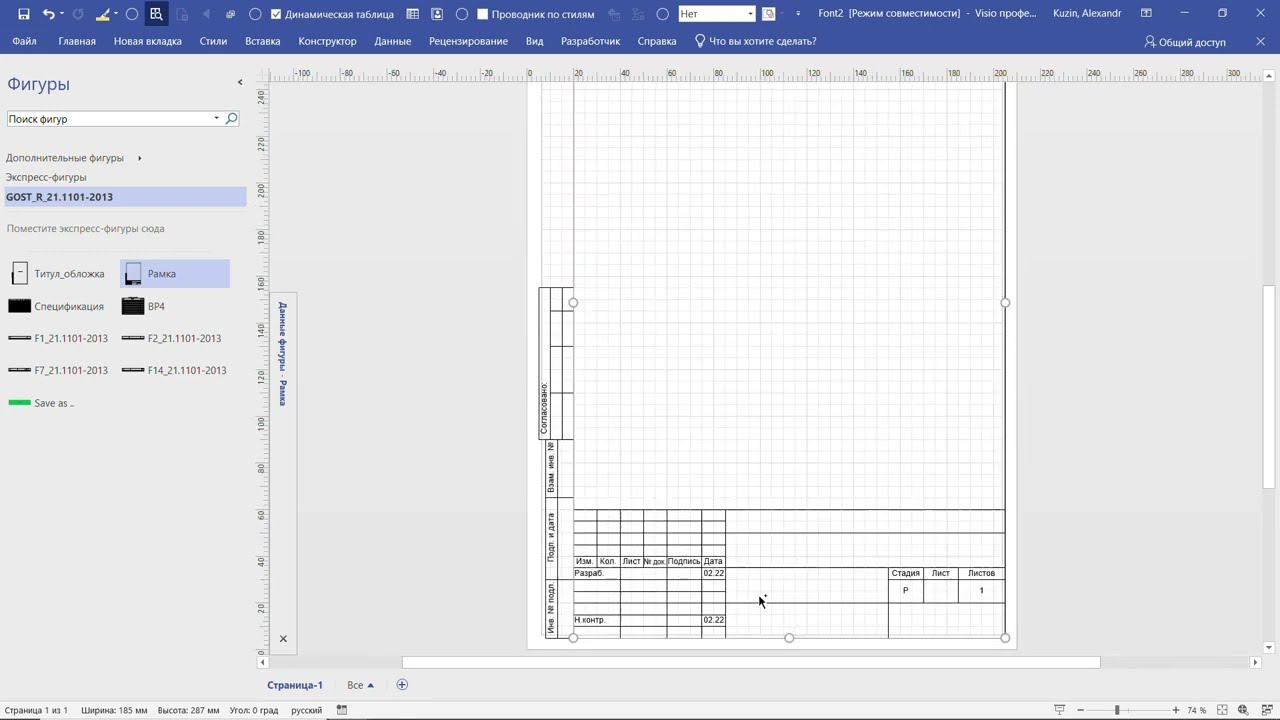Click the horizontal scrollbar thumb
The image size is (1280, 720).
point(751,662)
